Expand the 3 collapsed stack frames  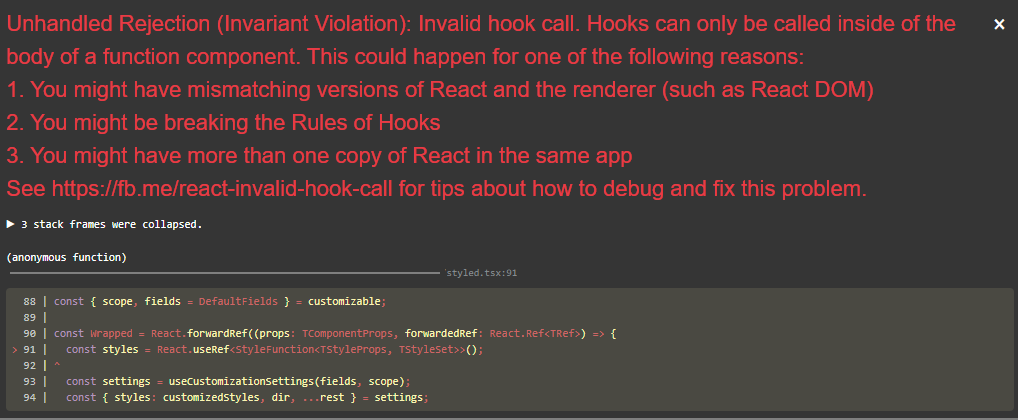[105, 225]
